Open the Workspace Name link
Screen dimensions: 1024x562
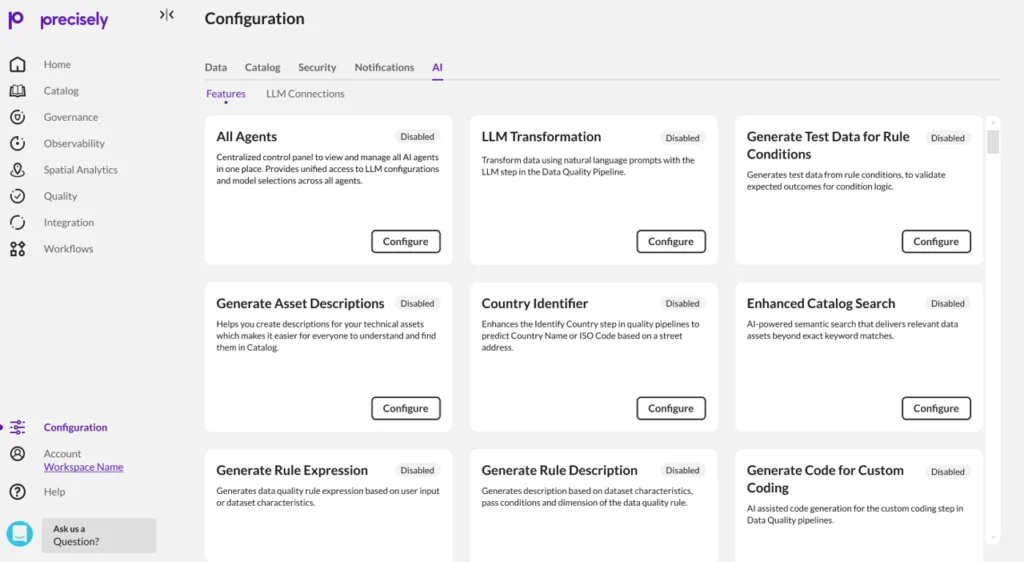(83, 467)
